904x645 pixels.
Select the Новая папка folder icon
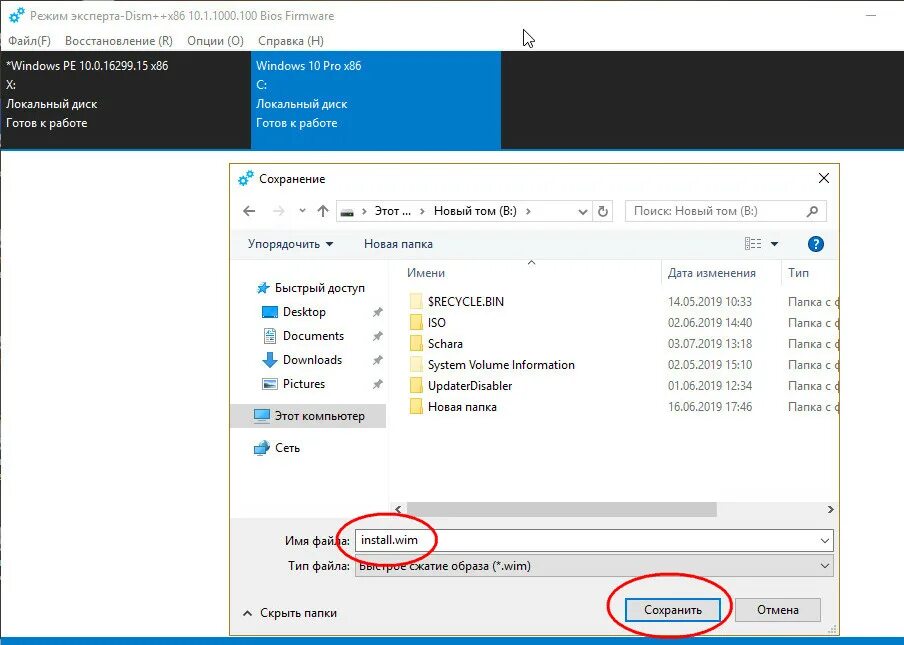(x=416, y=406)
